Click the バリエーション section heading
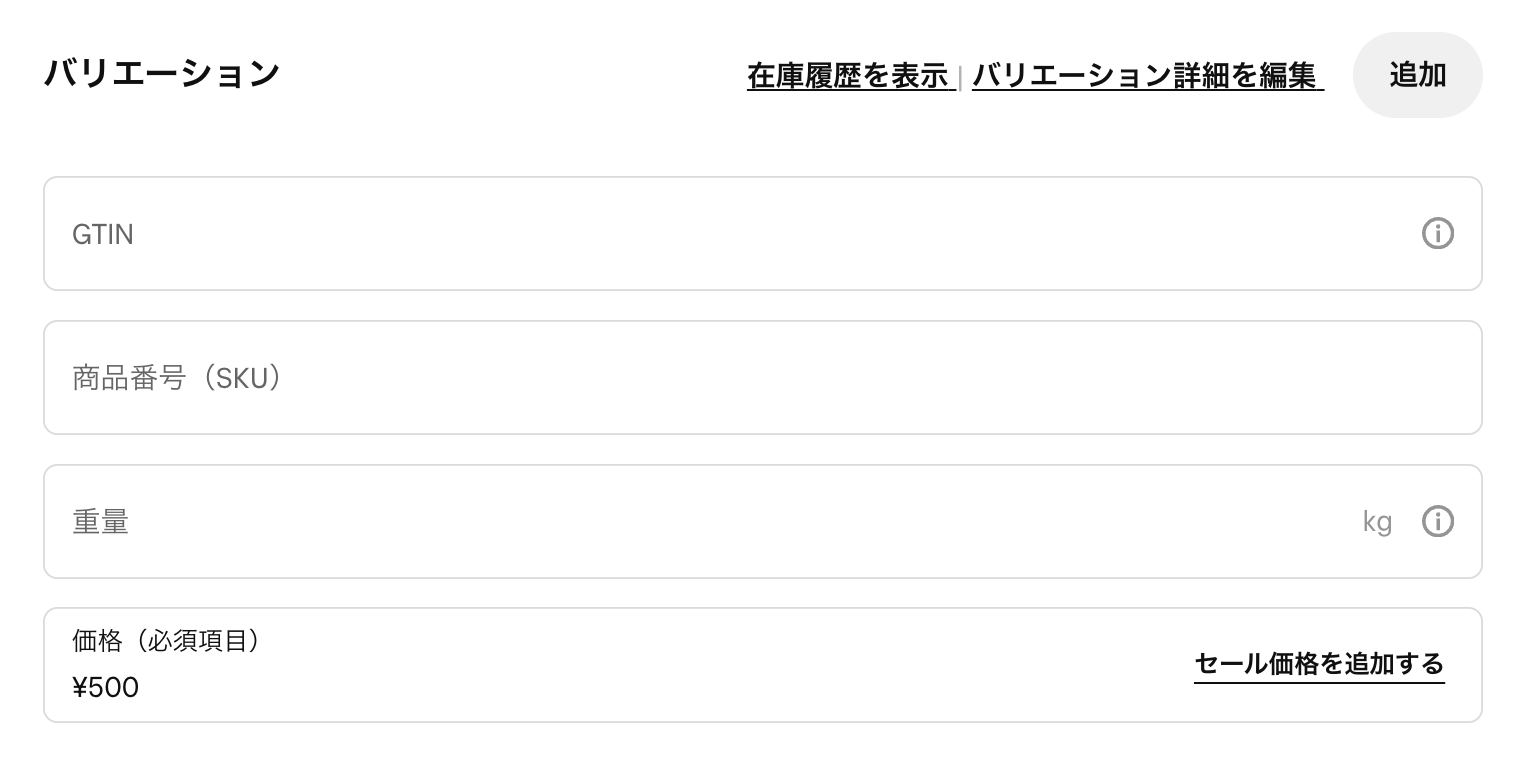 click(x=162, y=72)
